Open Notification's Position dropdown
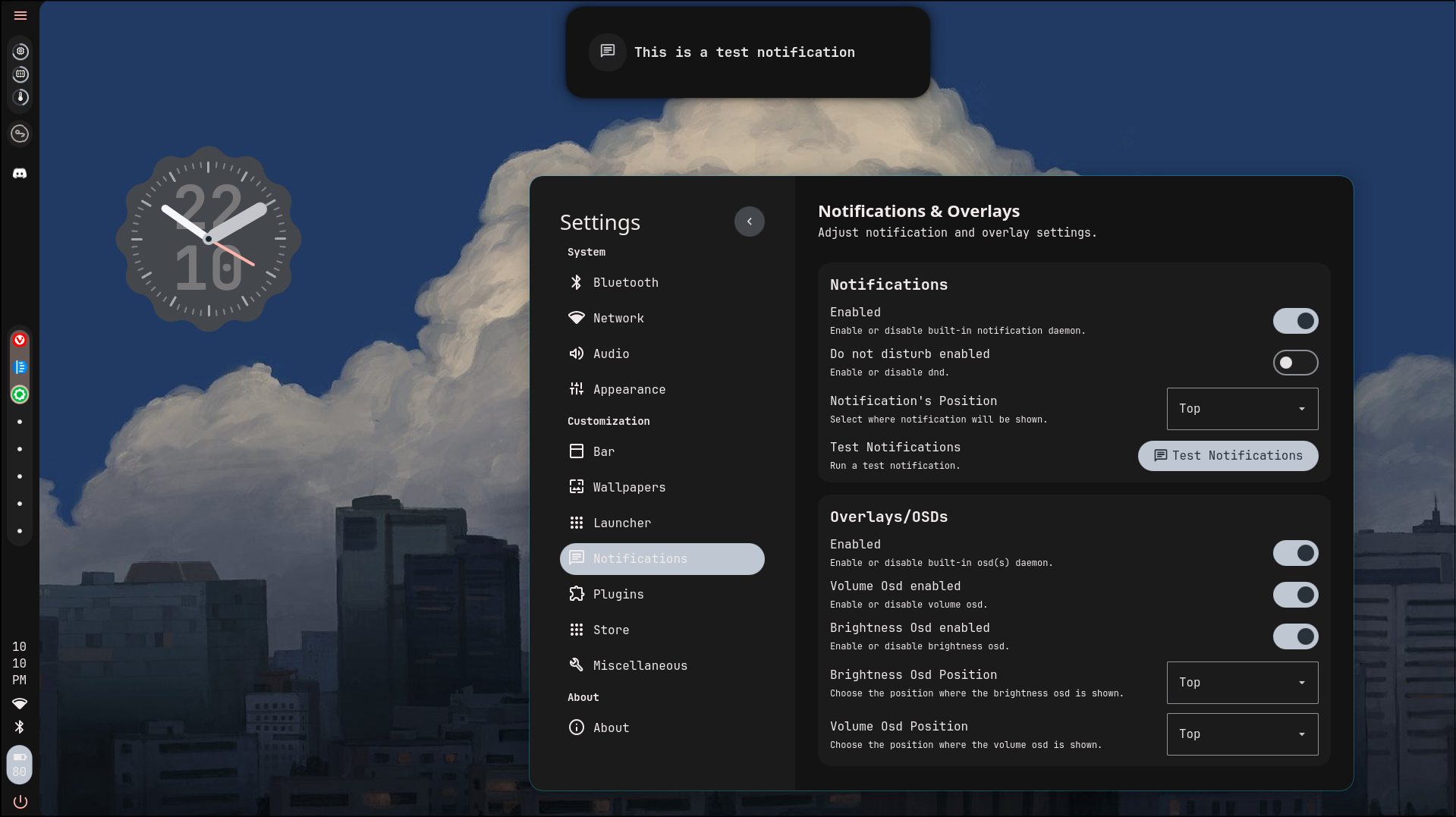 click(x=1242, y=409)
